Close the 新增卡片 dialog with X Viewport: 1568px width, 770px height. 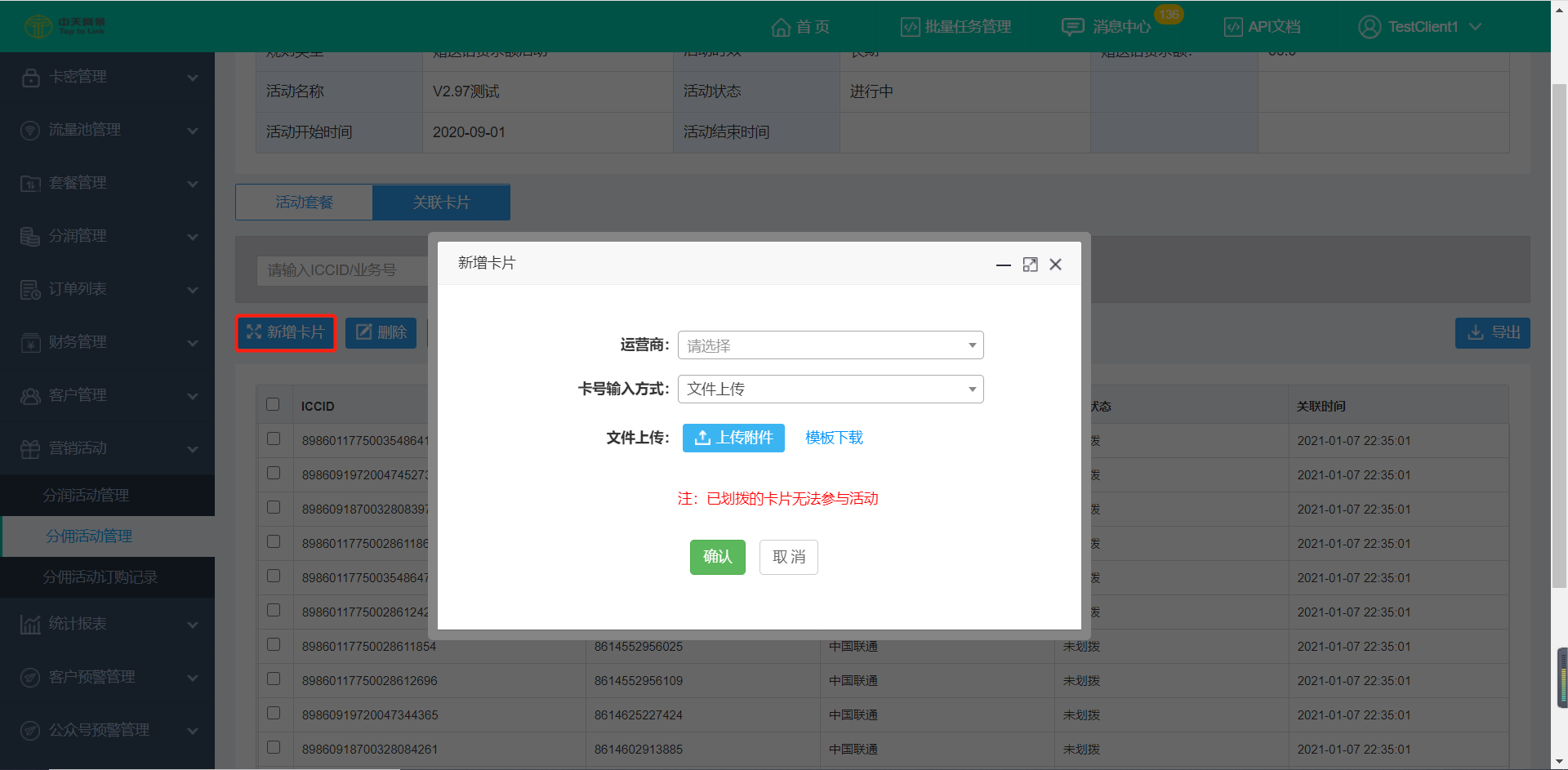click(x=1056, y=265)
